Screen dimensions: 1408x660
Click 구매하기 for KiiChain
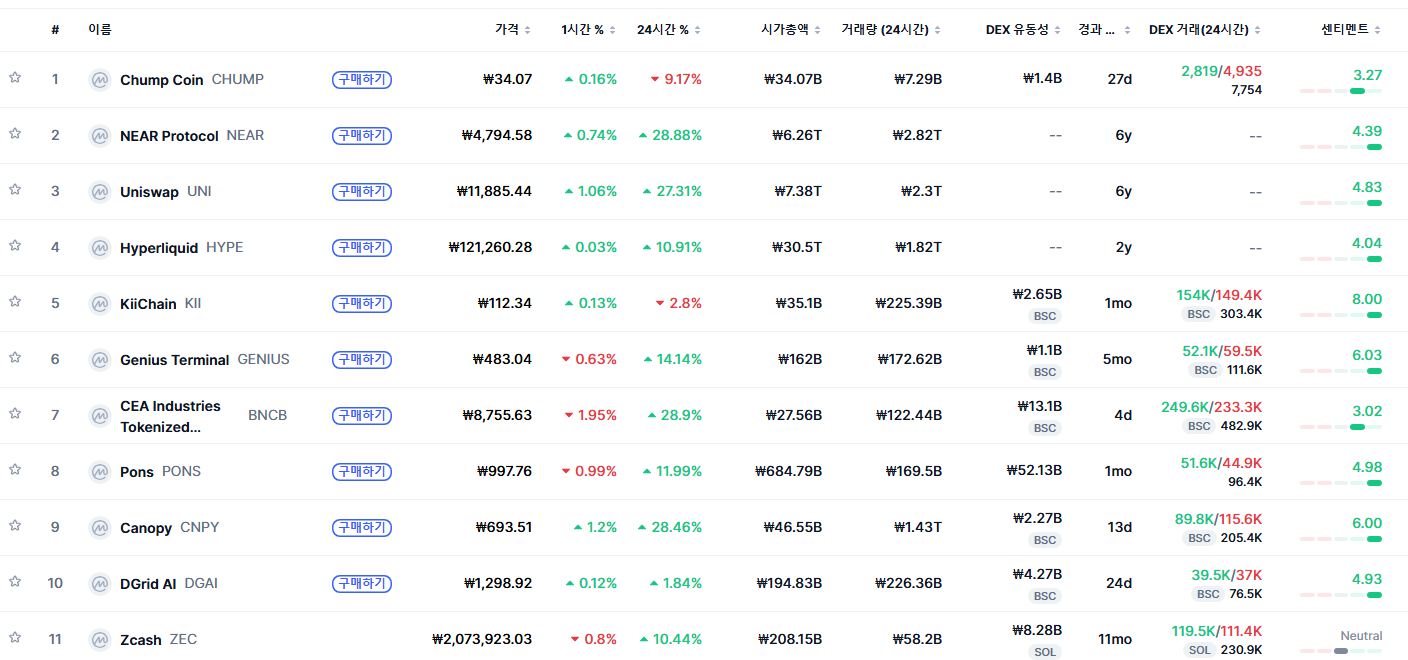point(362,304)
